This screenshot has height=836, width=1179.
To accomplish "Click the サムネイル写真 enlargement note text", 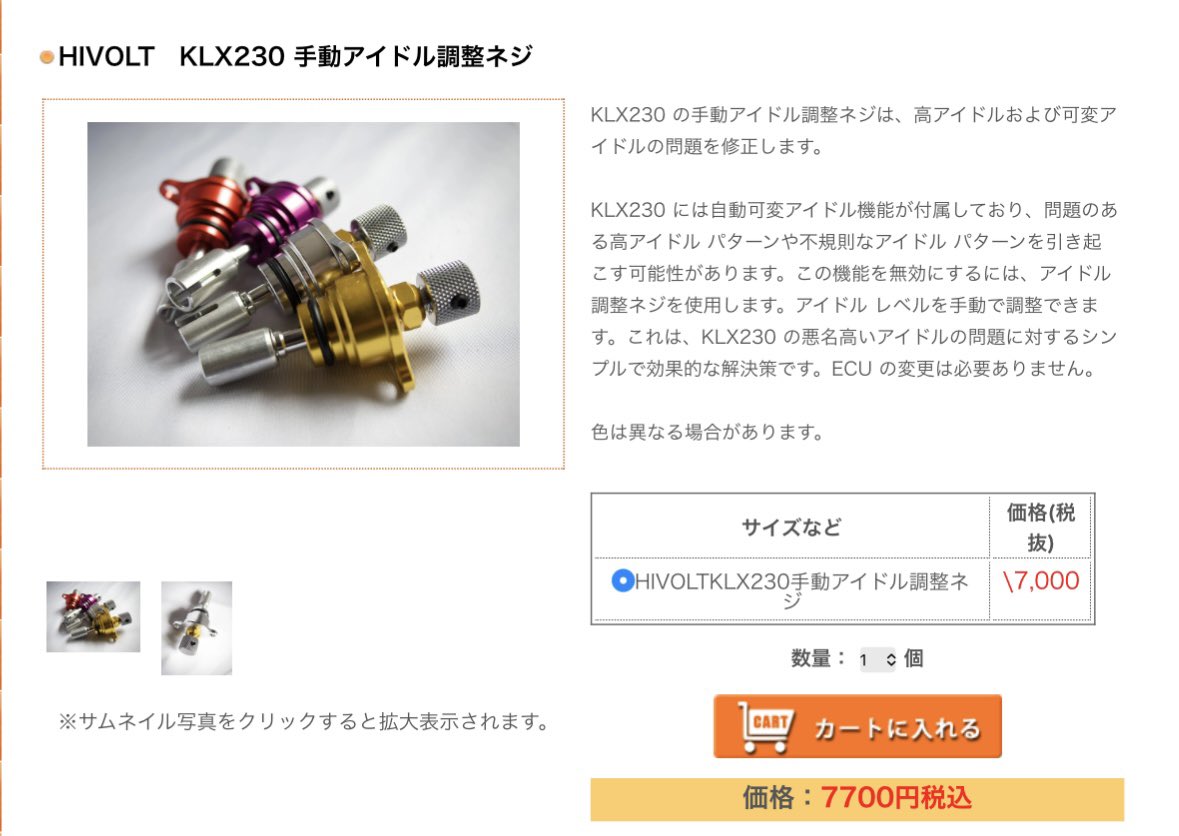I will click(x=304, y=722).
